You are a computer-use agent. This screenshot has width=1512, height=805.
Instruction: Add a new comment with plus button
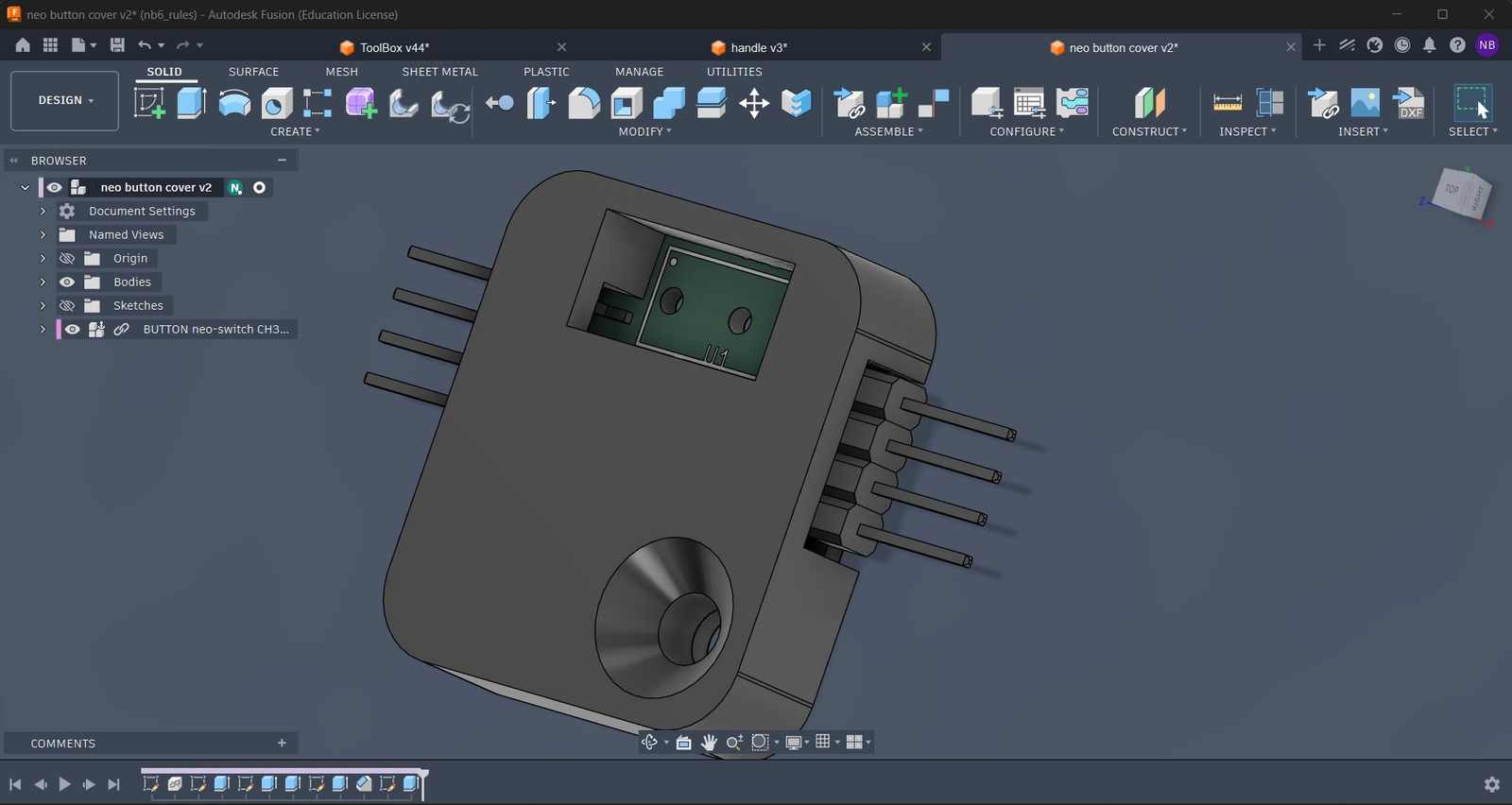[x=282, y=744]
